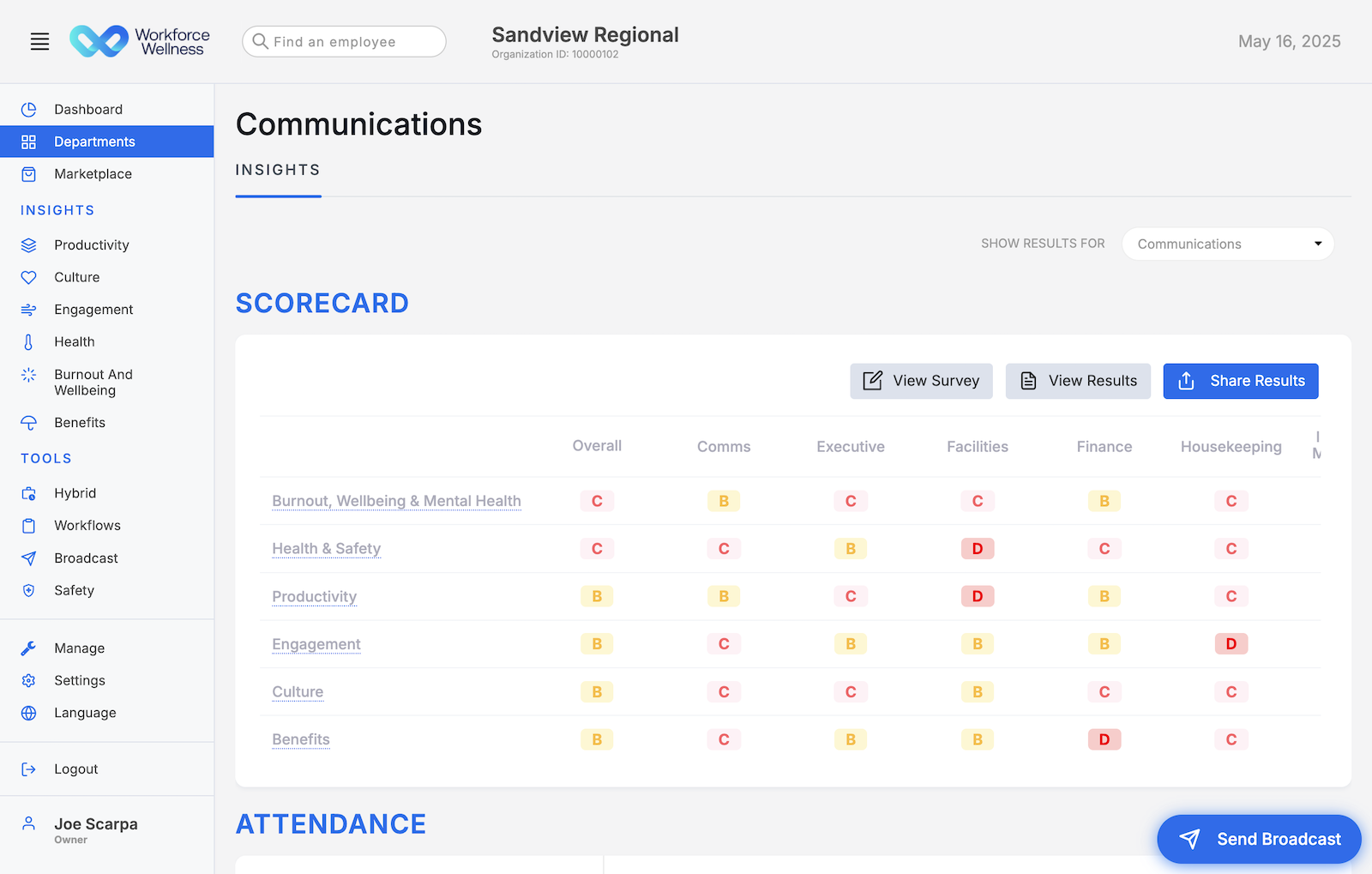Click the Broadcast paper plane sidebar icon
1372x874 pixels.
[x=28, y=558]
